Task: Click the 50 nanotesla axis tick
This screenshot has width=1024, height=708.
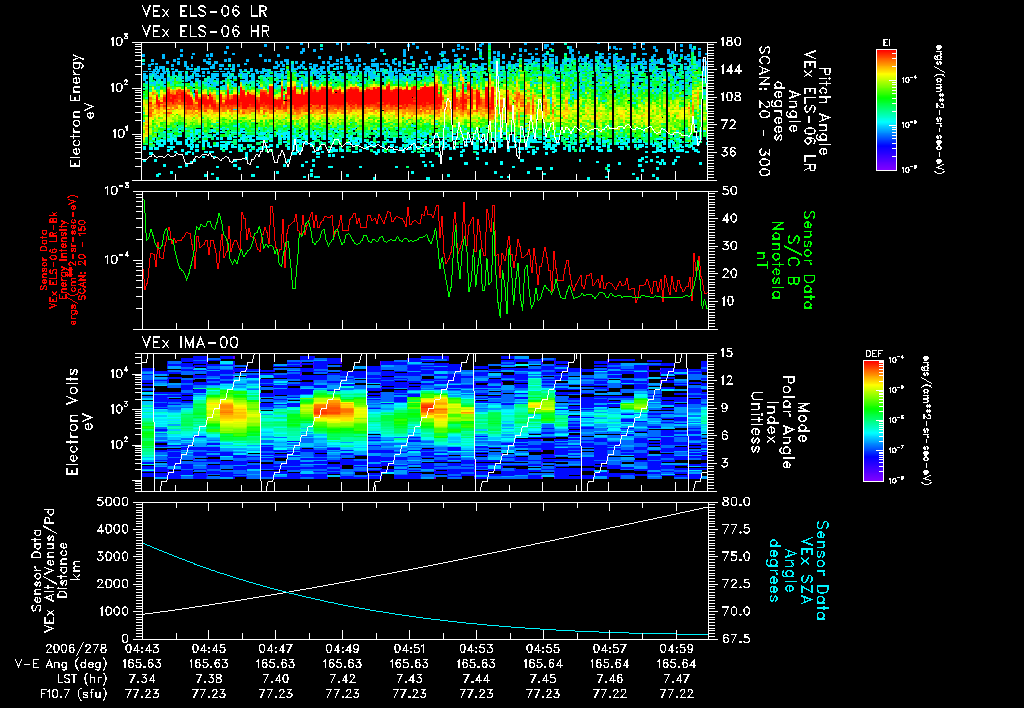Action: (x=727, y=191)
